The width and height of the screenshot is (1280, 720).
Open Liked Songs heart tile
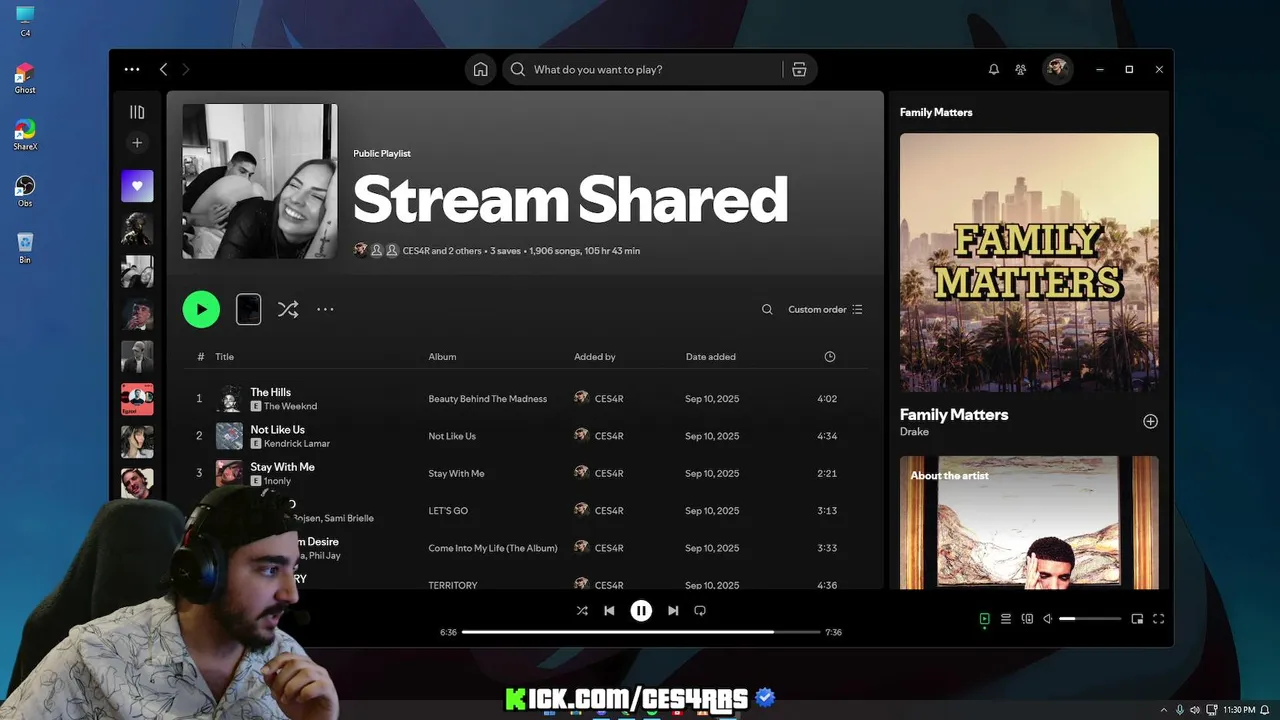click(x=137, y=186)
